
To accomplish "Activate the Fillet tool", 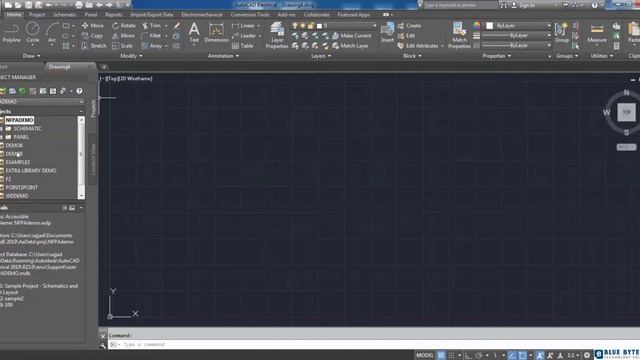I will coord(151,36).
